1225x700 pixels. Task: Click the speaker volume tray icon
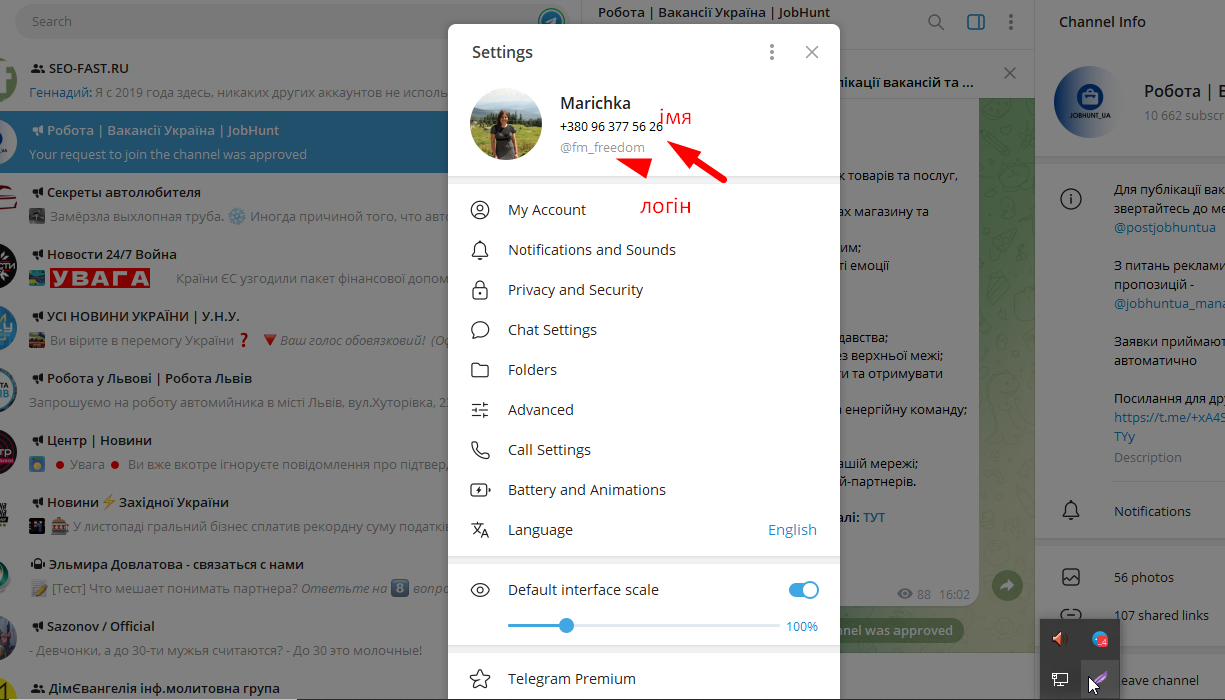1060,639
